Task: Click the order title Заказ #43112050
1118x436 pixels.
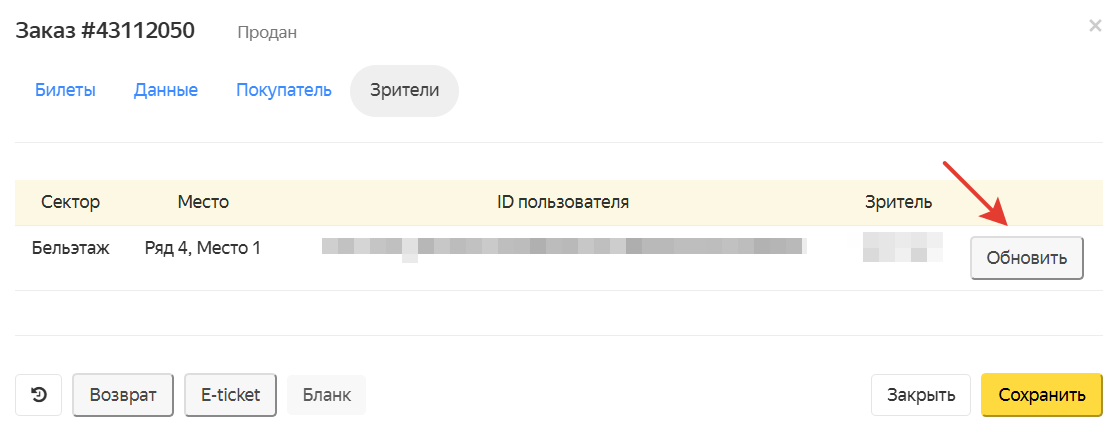Action: click(105, 31)
